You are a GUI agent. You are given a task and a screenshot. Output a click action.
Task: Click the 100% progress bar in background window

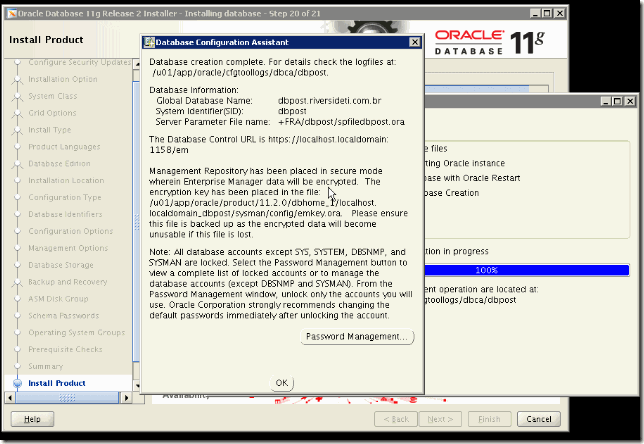[x=527, y=270]
